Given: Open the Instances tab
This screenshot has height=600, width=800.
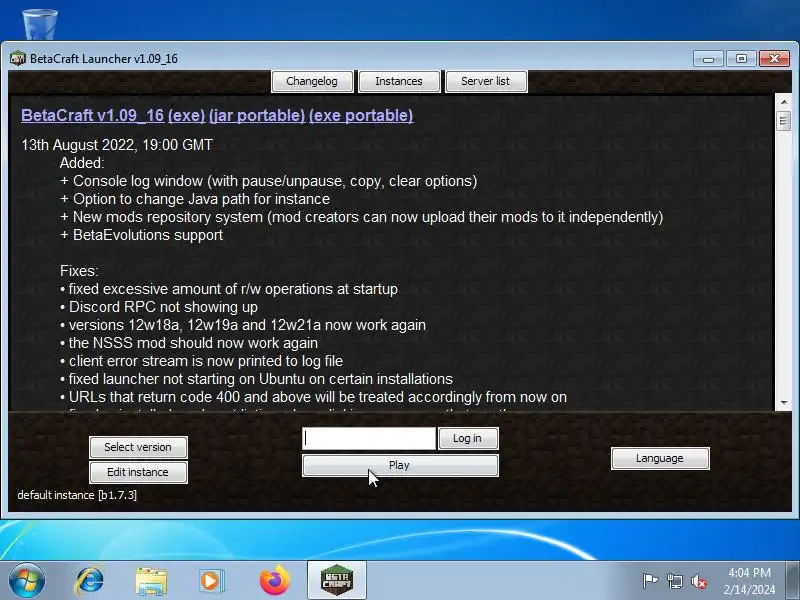Looking at the screenshot, I should point(399,82).
